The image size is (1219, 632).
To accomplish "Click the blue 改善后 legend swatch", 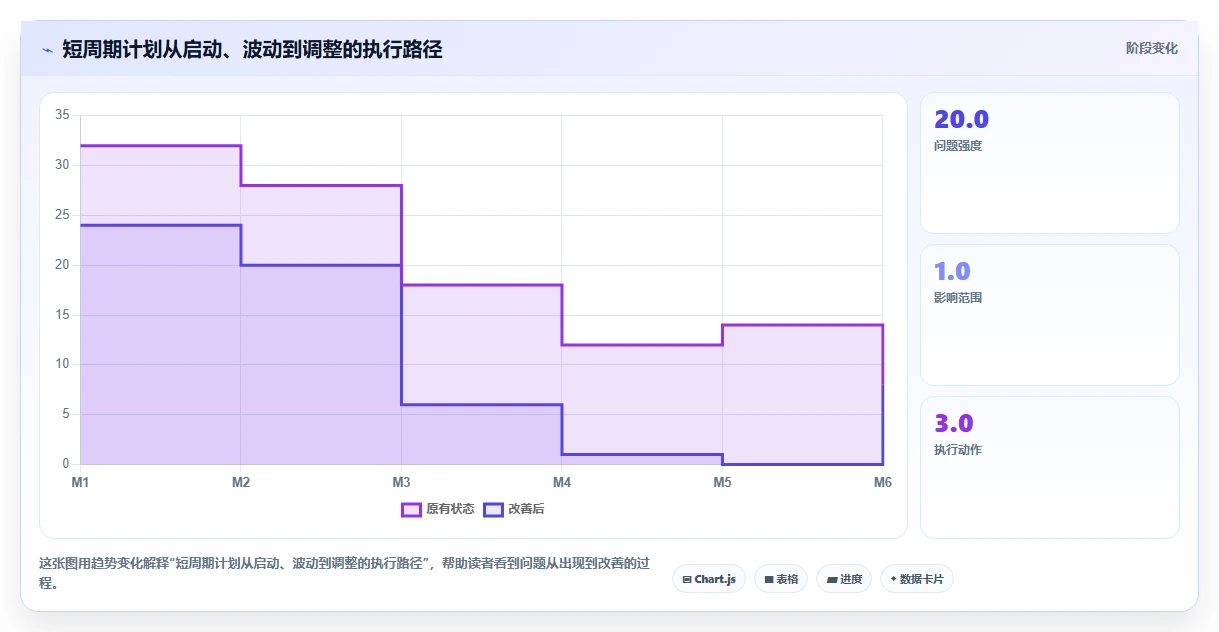I will pyautogui.click(x=493, y=509).
